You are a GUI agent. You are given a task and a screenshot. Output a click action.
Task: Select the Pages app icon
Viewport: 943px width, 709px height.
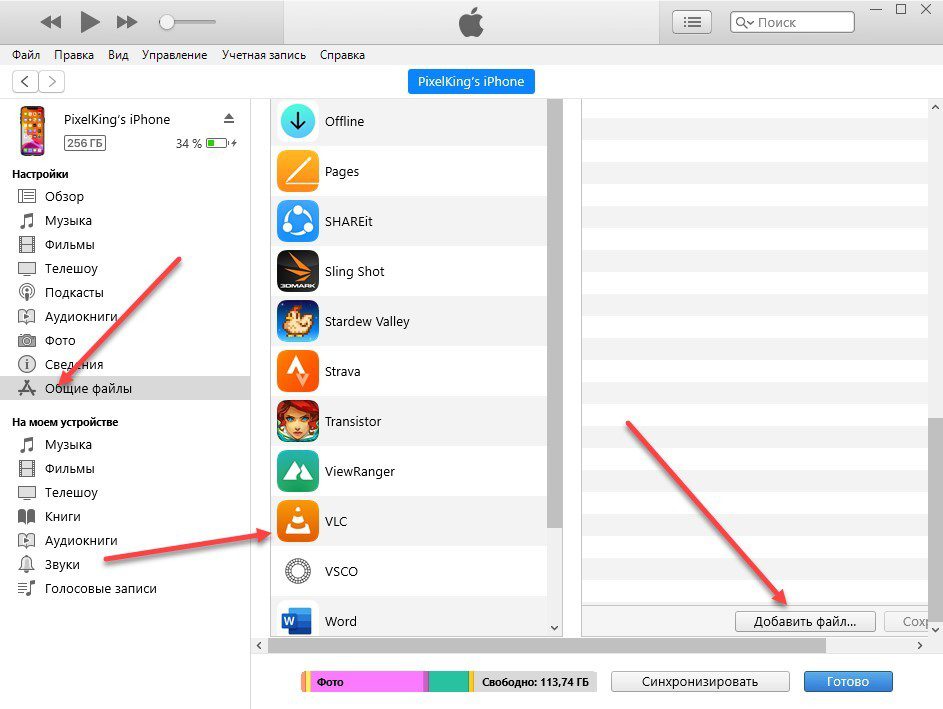298,171
